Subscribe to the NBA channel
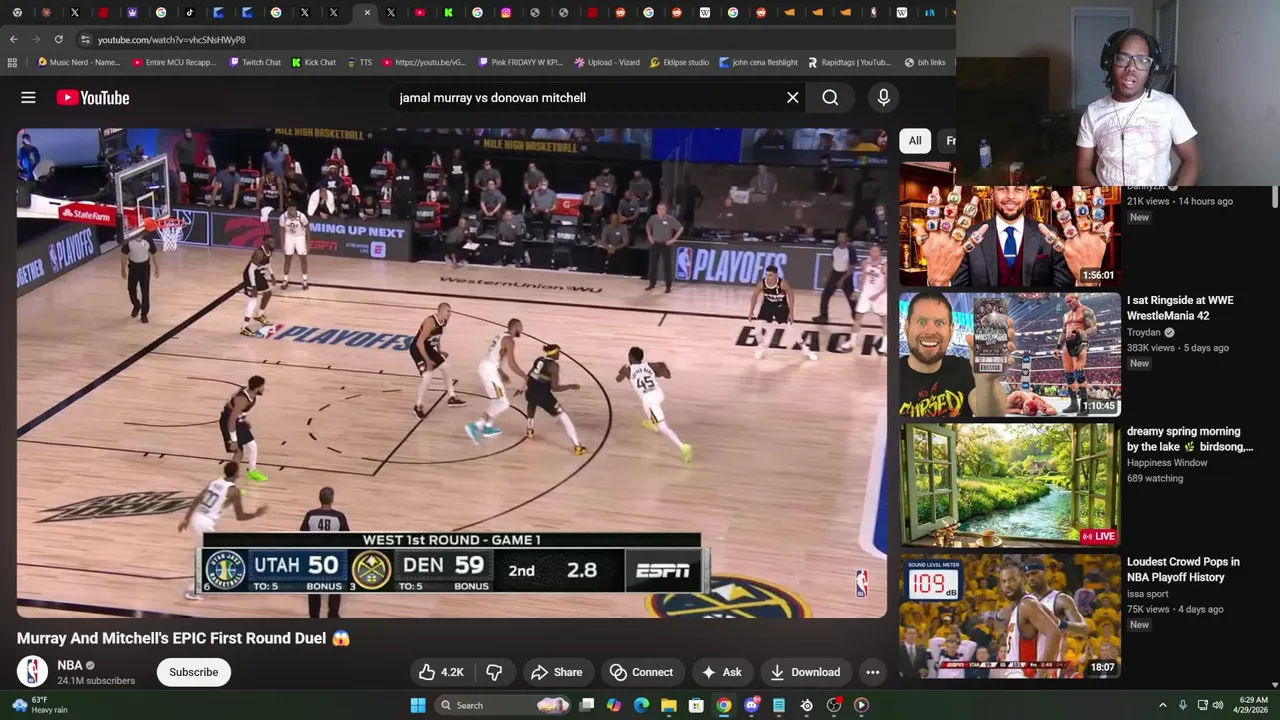This screenshot has height=720, width=1280. click(193, 672)
